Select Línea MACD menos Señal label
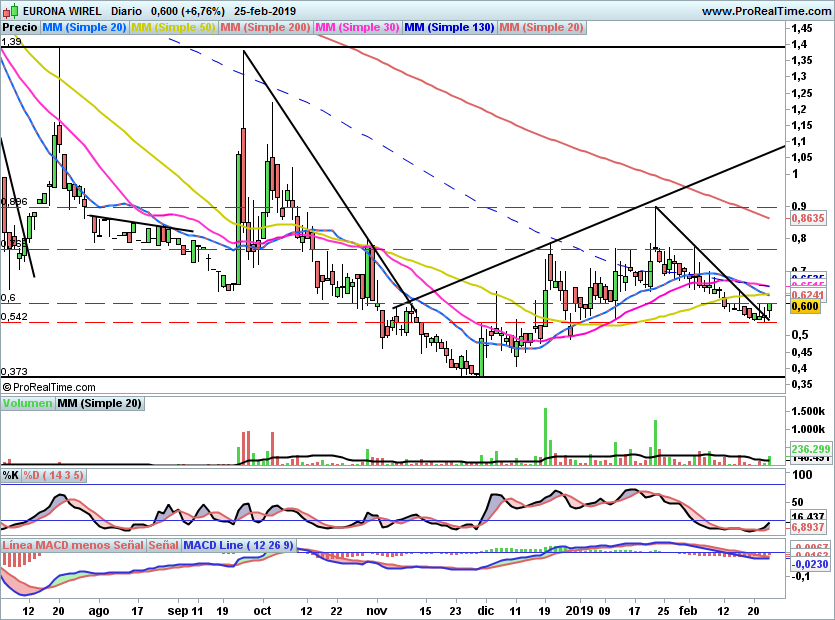Viewport: 835px width, 620px height. pyautogui.click(x=73, y=545)
